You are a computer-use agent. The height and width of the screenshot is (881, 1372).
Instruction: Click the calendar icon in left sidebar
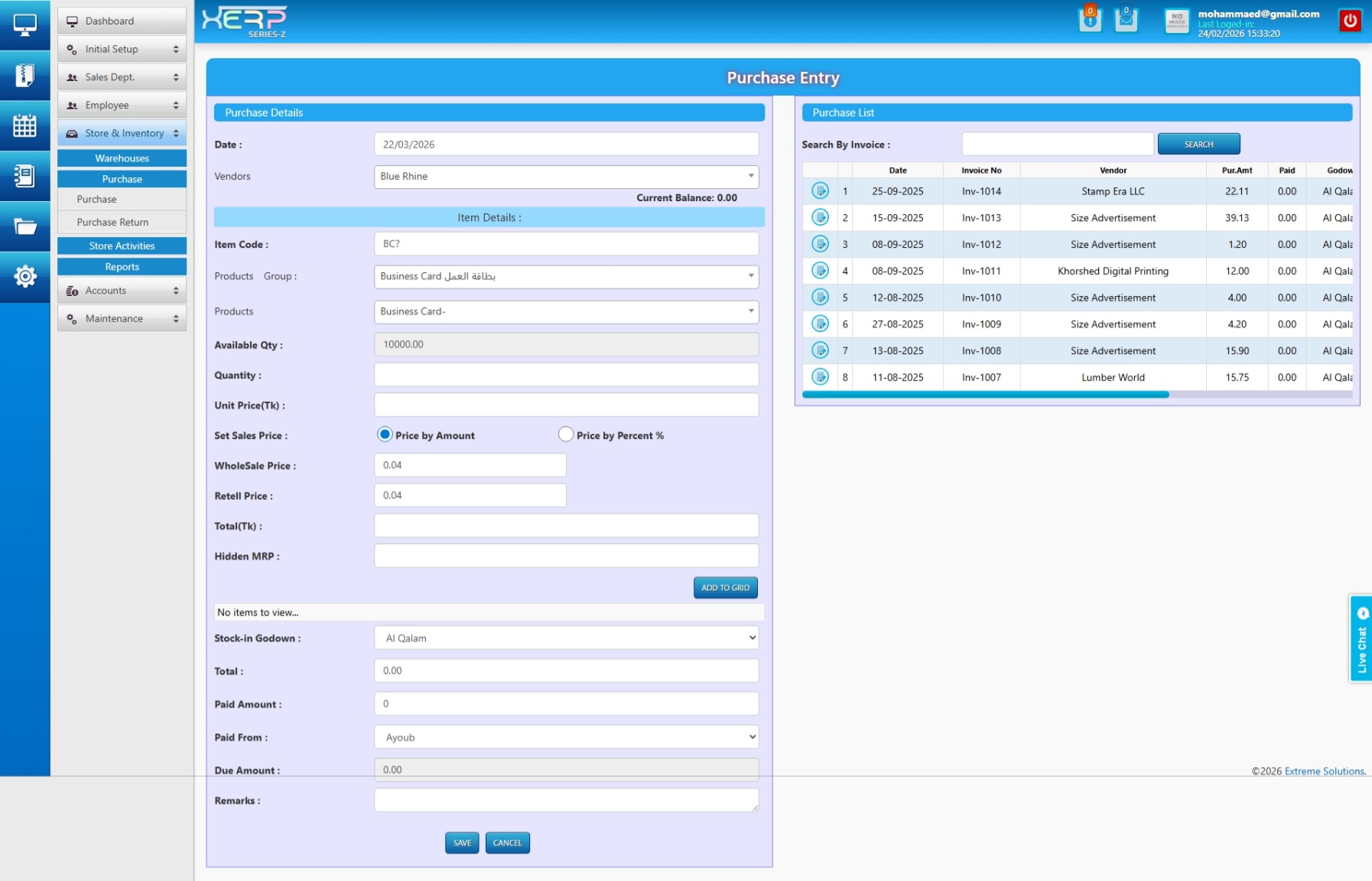pos(24,125)
